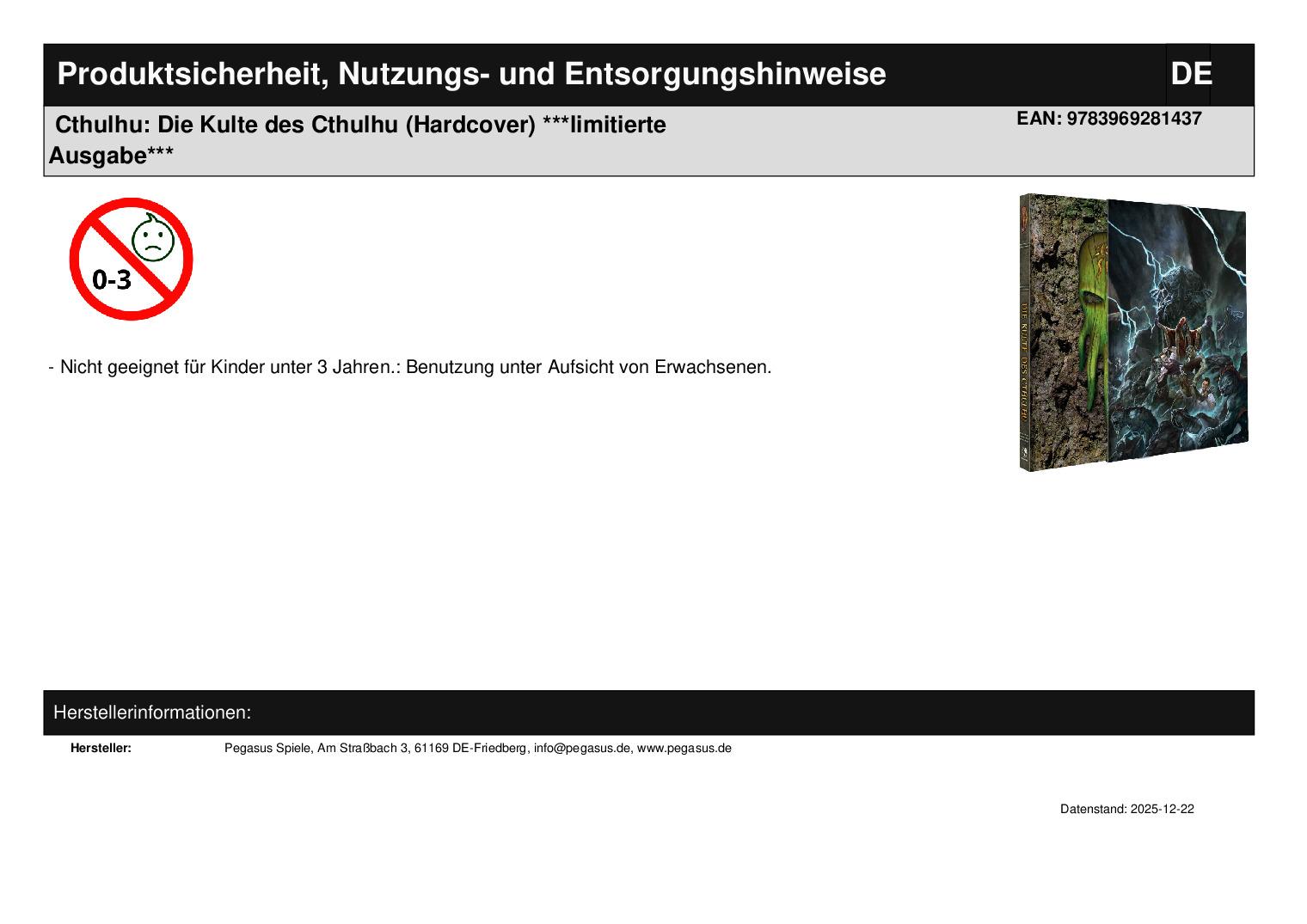Viewport: 1307px width, 924px height.
Task: Click the "Herstellerinformationen:" section header
Action: [x=152, y=713]
